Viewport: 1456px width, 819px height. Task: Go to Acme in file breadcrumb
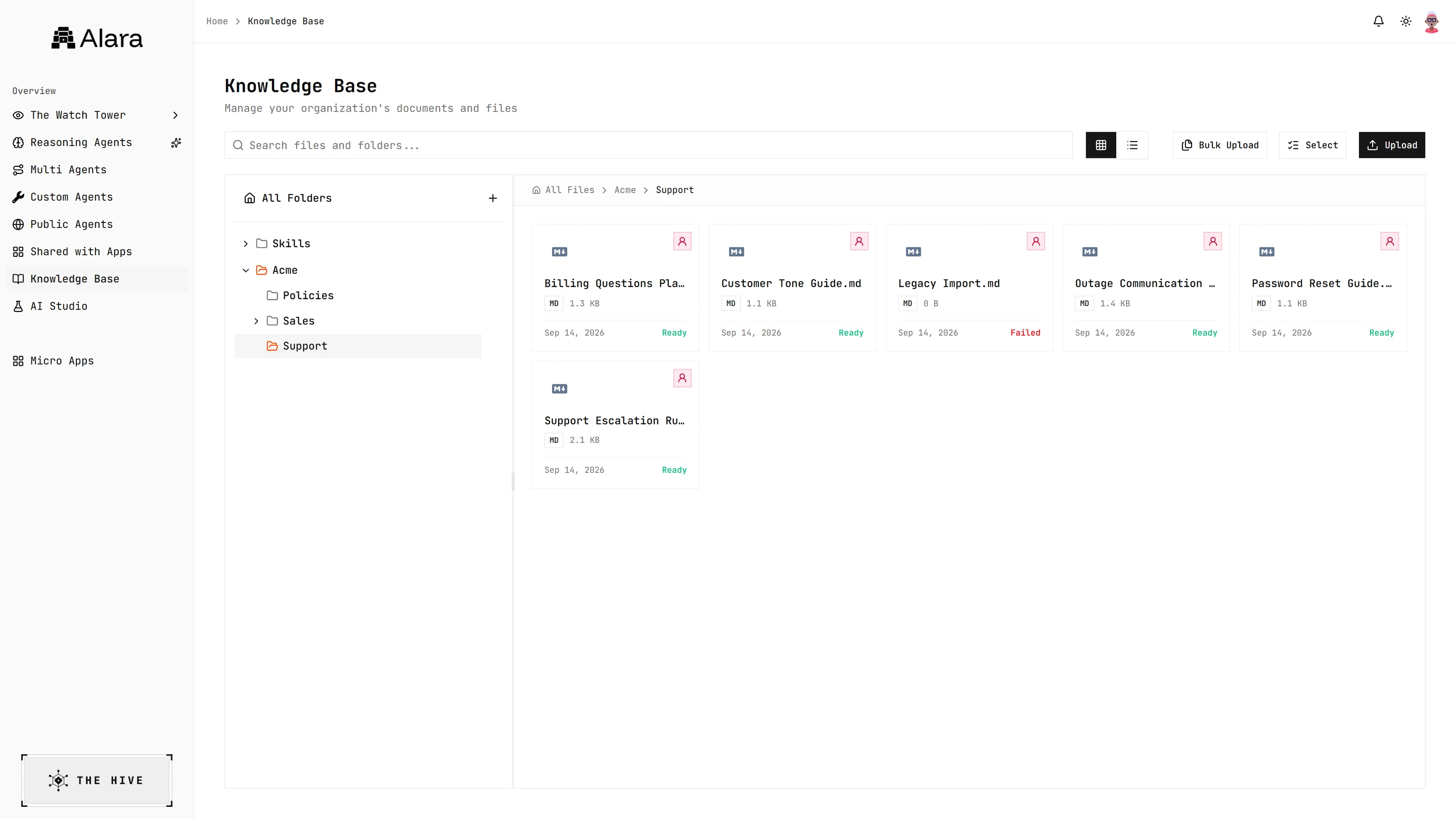624,190
